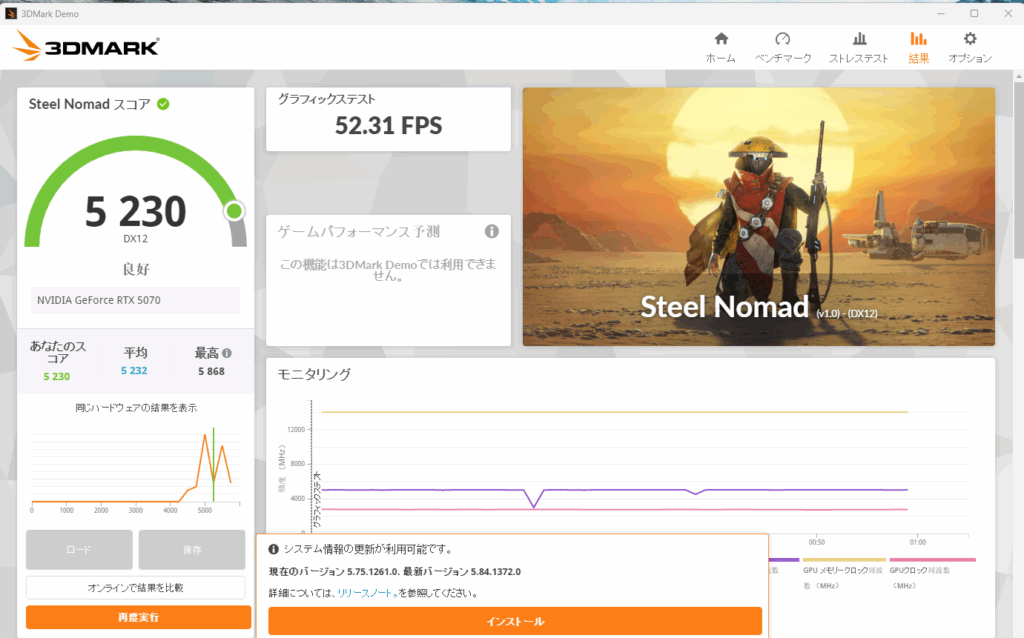Viewport: 1024px width, 638px height.
Task: Click the green validated score checkmark
Action: (163, 104)
